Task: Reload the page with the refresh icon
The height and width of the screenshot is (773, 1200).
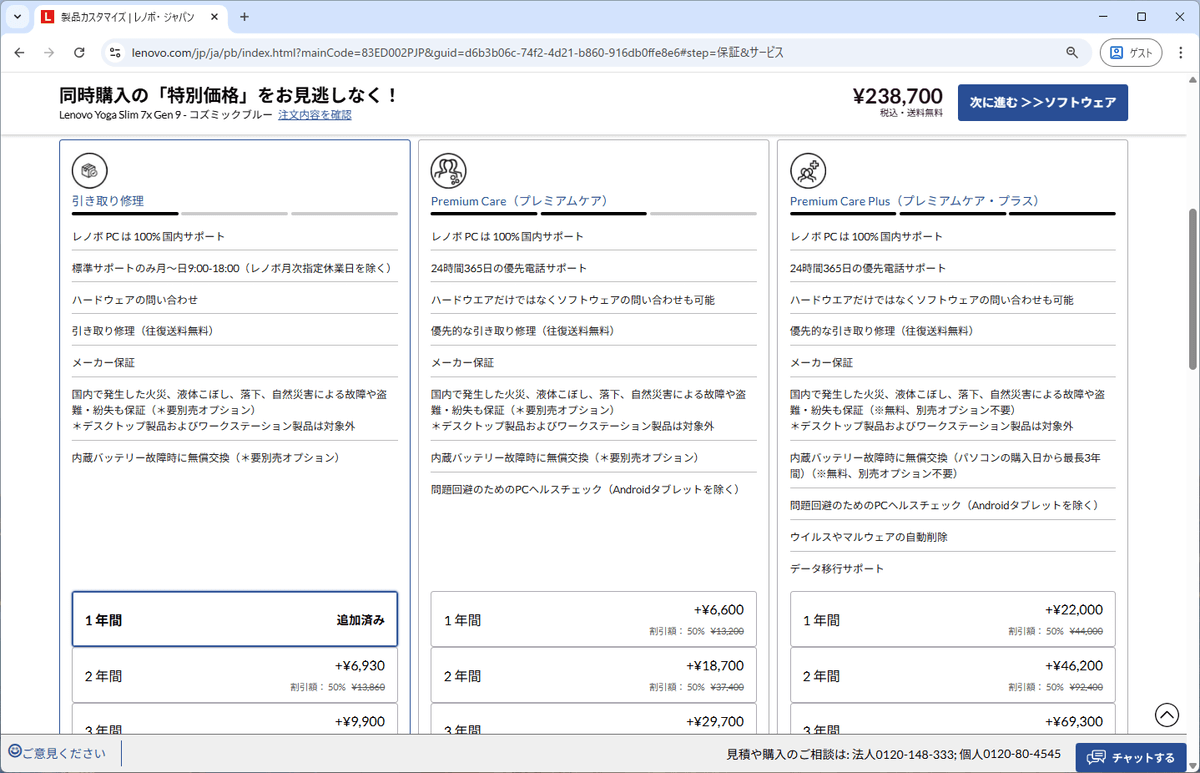Action: [79, 52]
